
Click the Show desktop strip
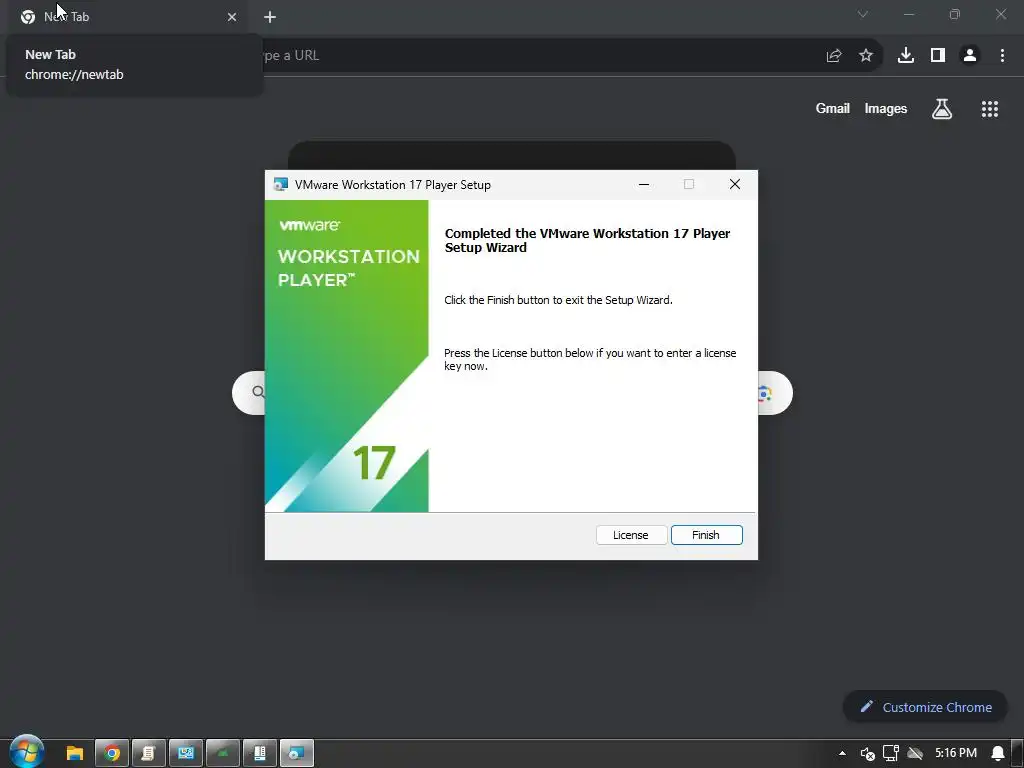click(1017, 753)
